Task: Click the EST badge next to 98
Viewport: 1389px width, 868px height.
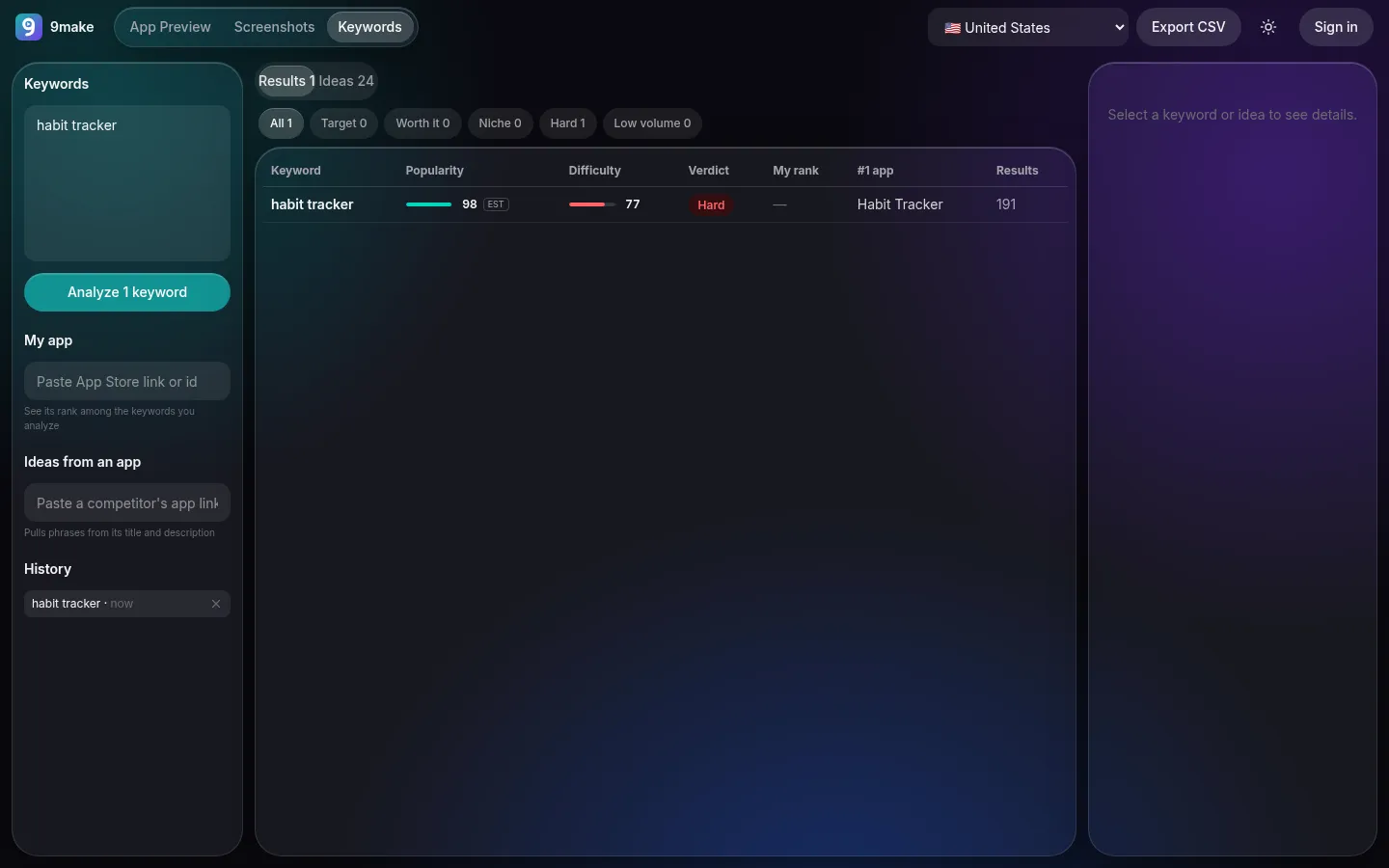Action: 496,204
